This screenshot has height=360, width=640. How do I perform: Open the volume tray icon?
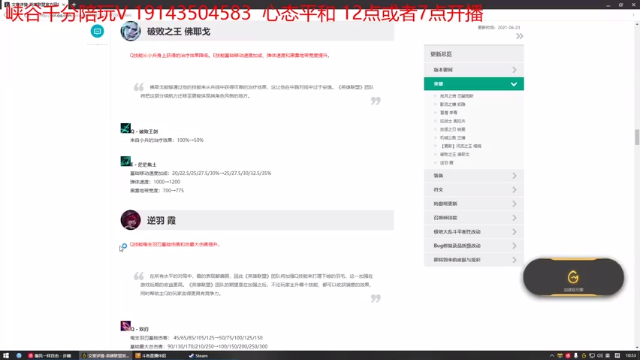(x=600, y=356)
